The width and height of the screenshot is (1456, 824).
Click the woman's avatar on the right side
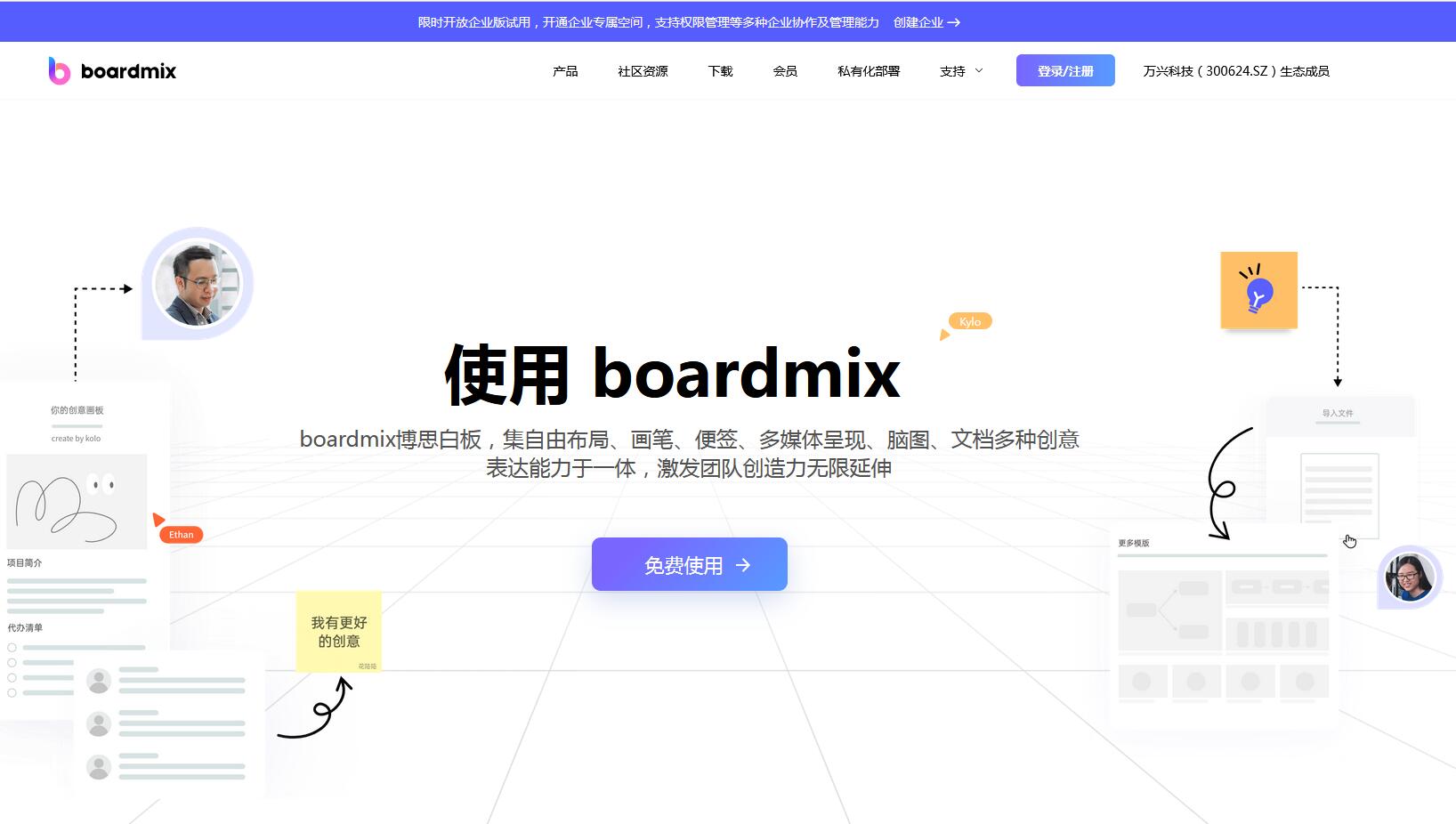(x=1409, y=577)
